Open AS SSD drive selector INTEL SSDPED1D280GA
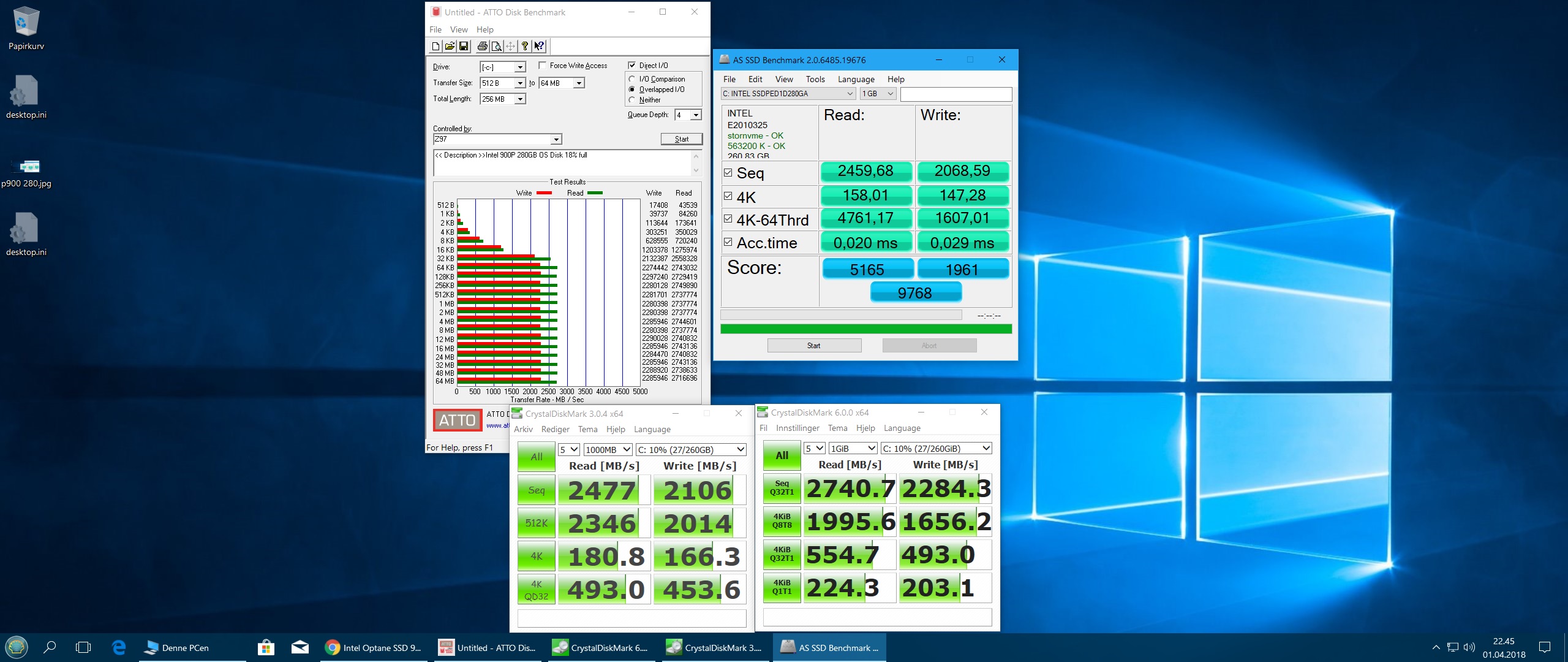Screen dimensions: 1568x662 coord(788,94)
